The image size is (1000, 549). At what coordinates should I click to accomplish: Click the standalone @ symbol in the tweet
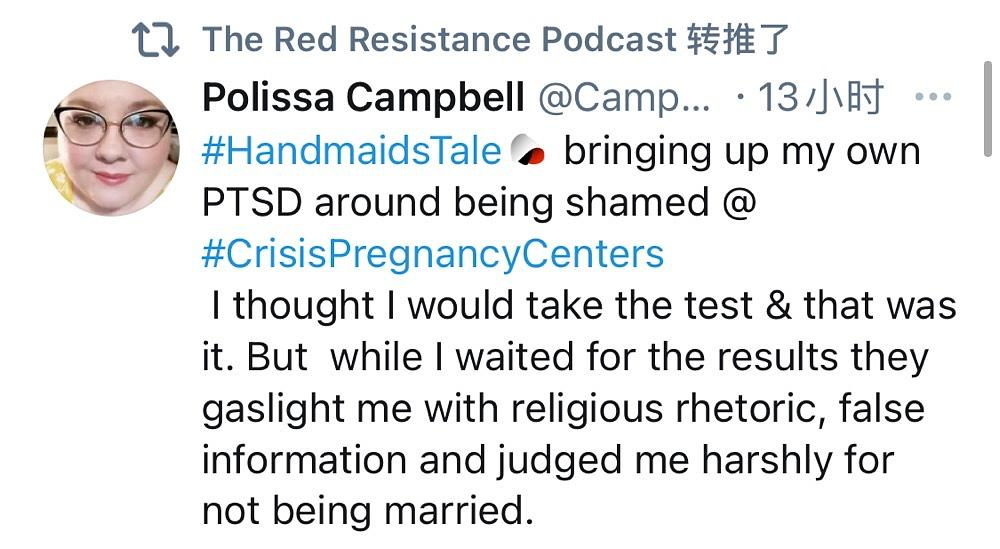740,203
